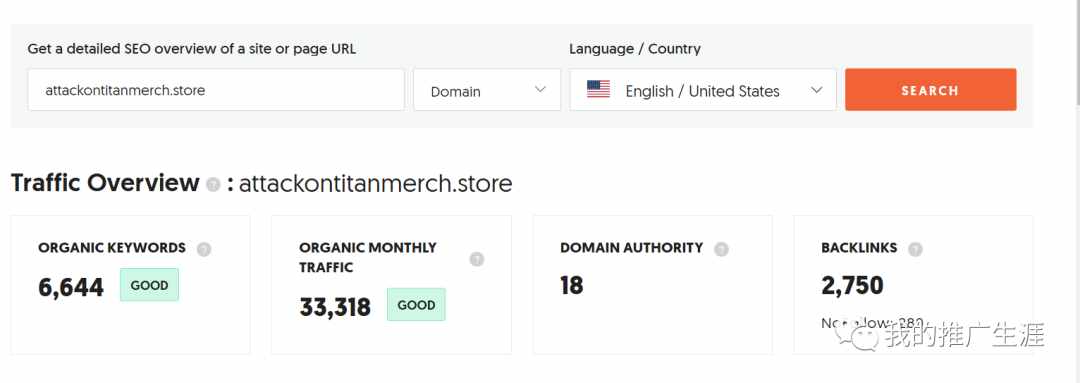
Task: Click help icon beside Domain Authority
Action: point(721,249)
